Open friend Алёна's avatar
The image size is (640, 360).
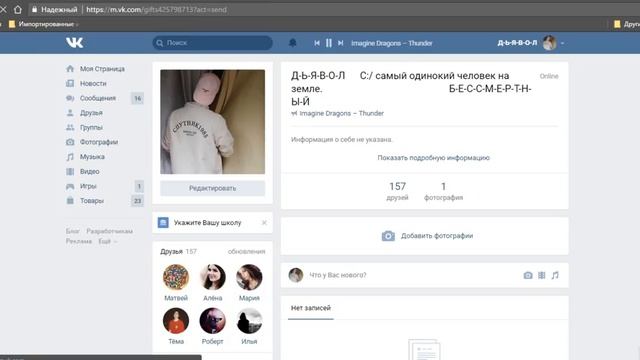[x=213, y=277]
